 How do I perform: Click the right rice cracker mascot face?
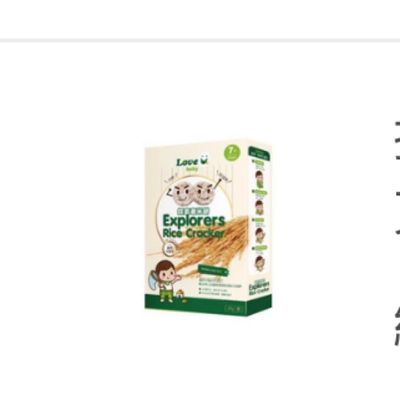coord(204,194)
